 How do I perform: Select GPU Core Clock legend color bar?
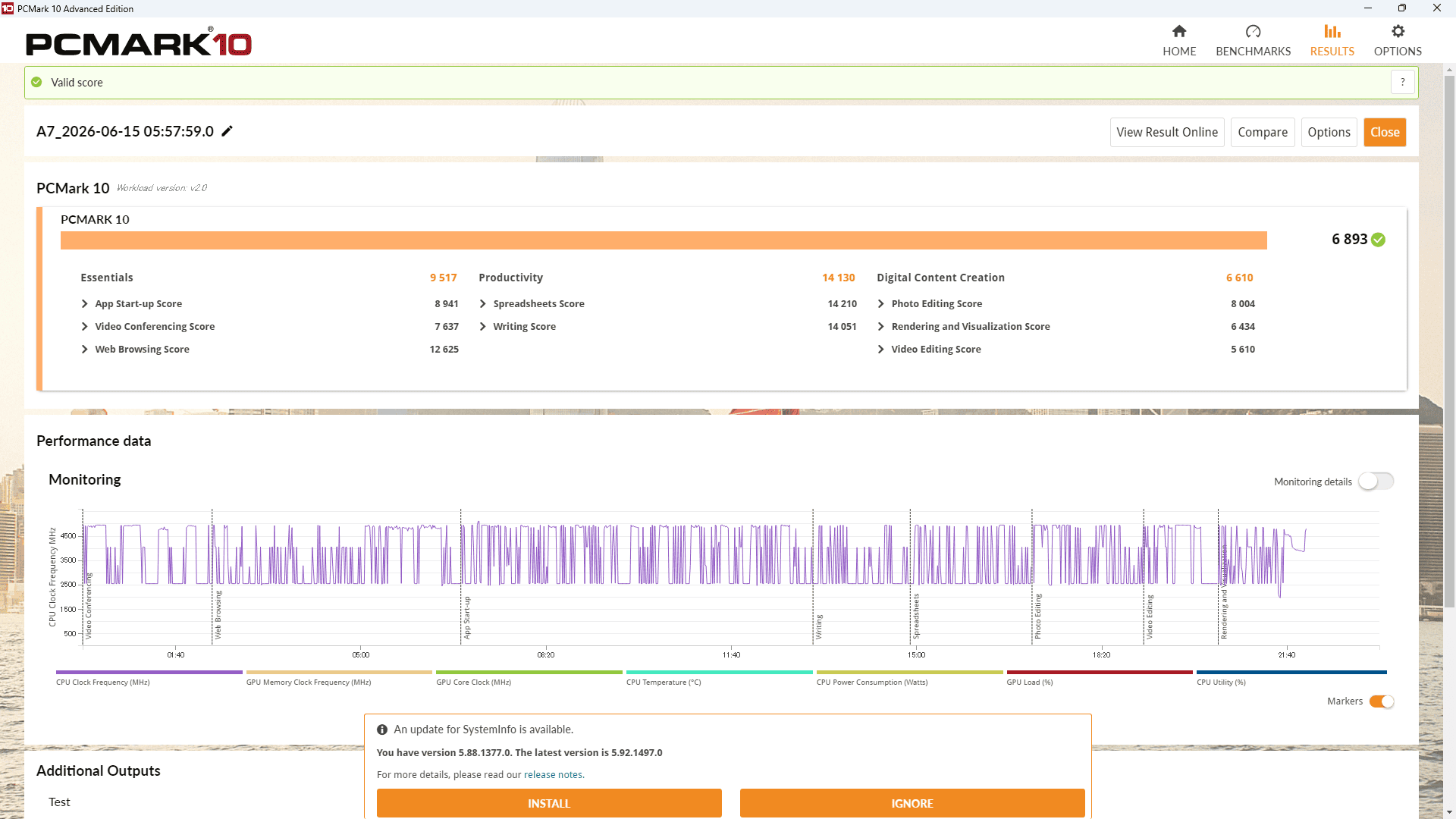click(529, 672)
